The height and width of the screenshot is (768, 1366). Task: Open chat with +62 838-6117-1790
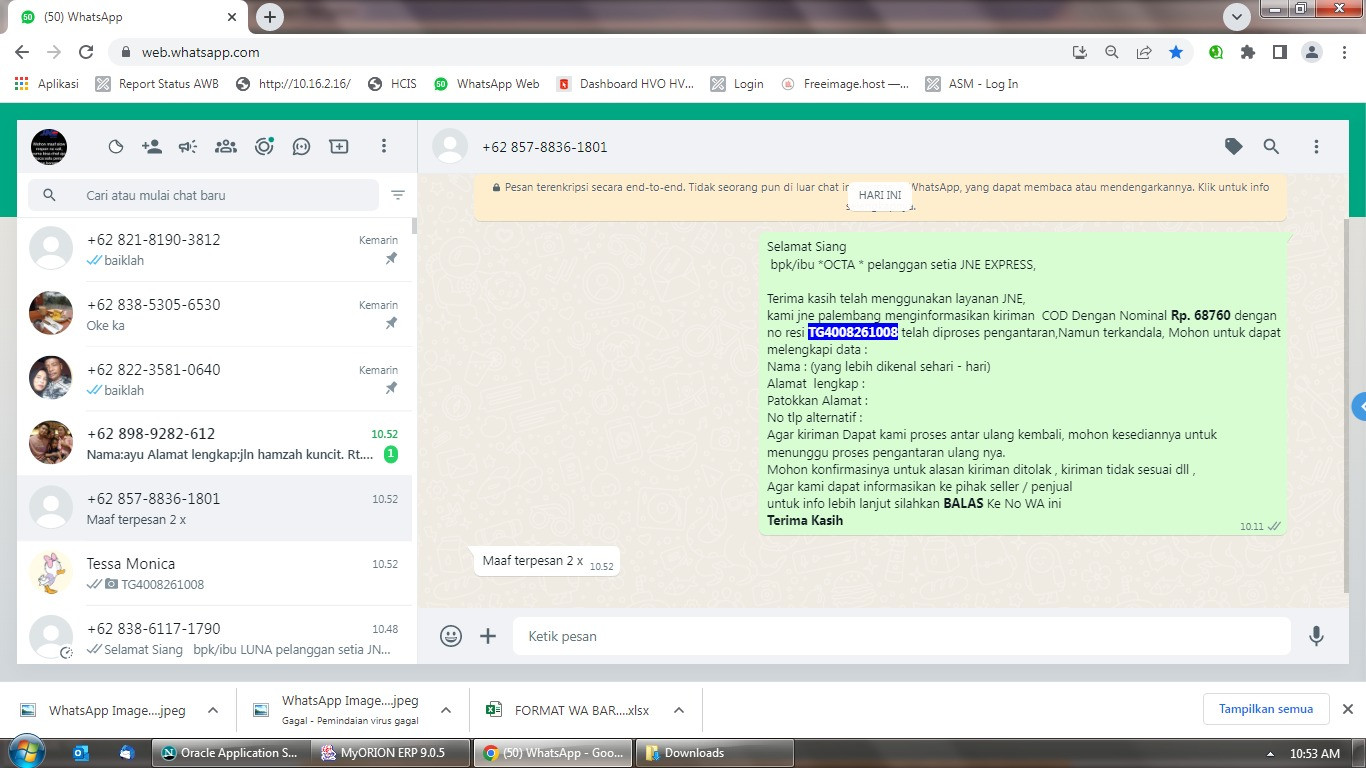(x=216, y=636)
